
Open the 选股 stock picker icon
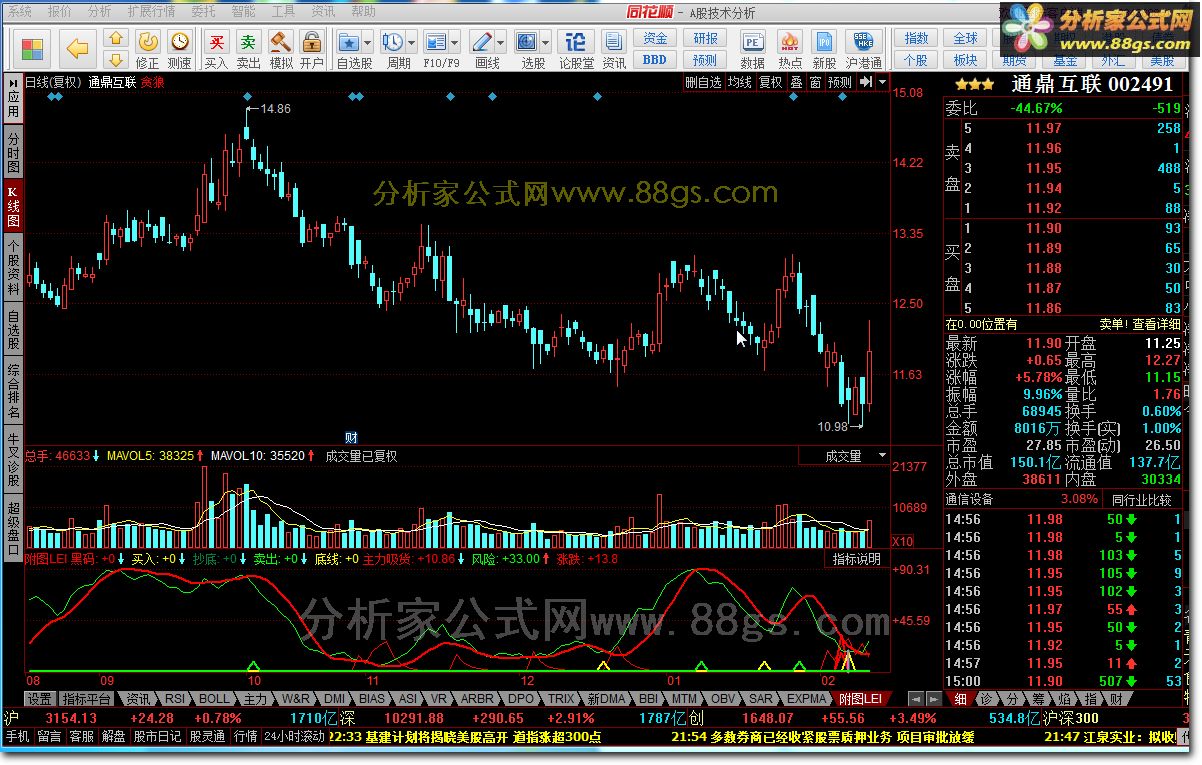(526, 42)
